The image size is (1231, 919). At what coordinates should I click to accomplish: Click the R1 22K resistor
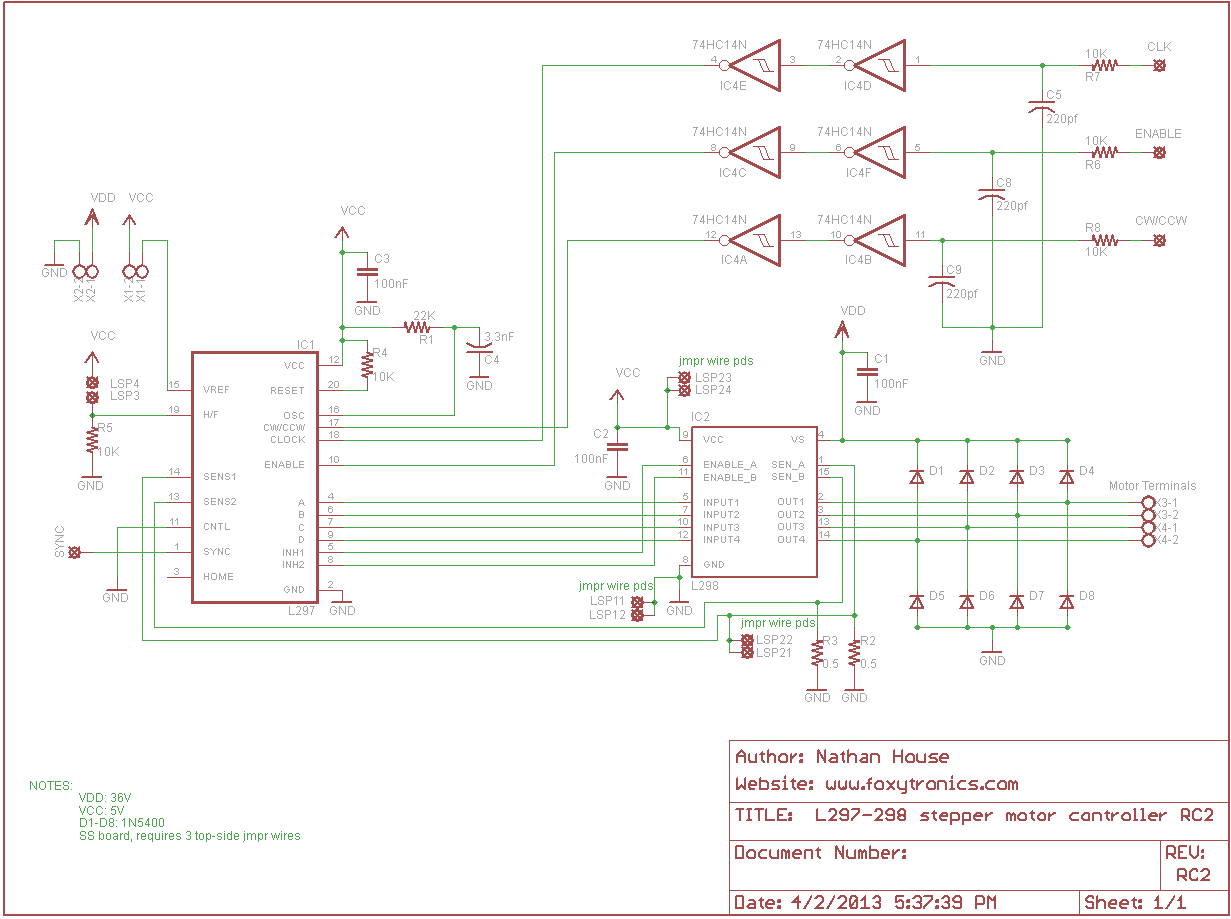pyautogui.click(x=418, y=327)
